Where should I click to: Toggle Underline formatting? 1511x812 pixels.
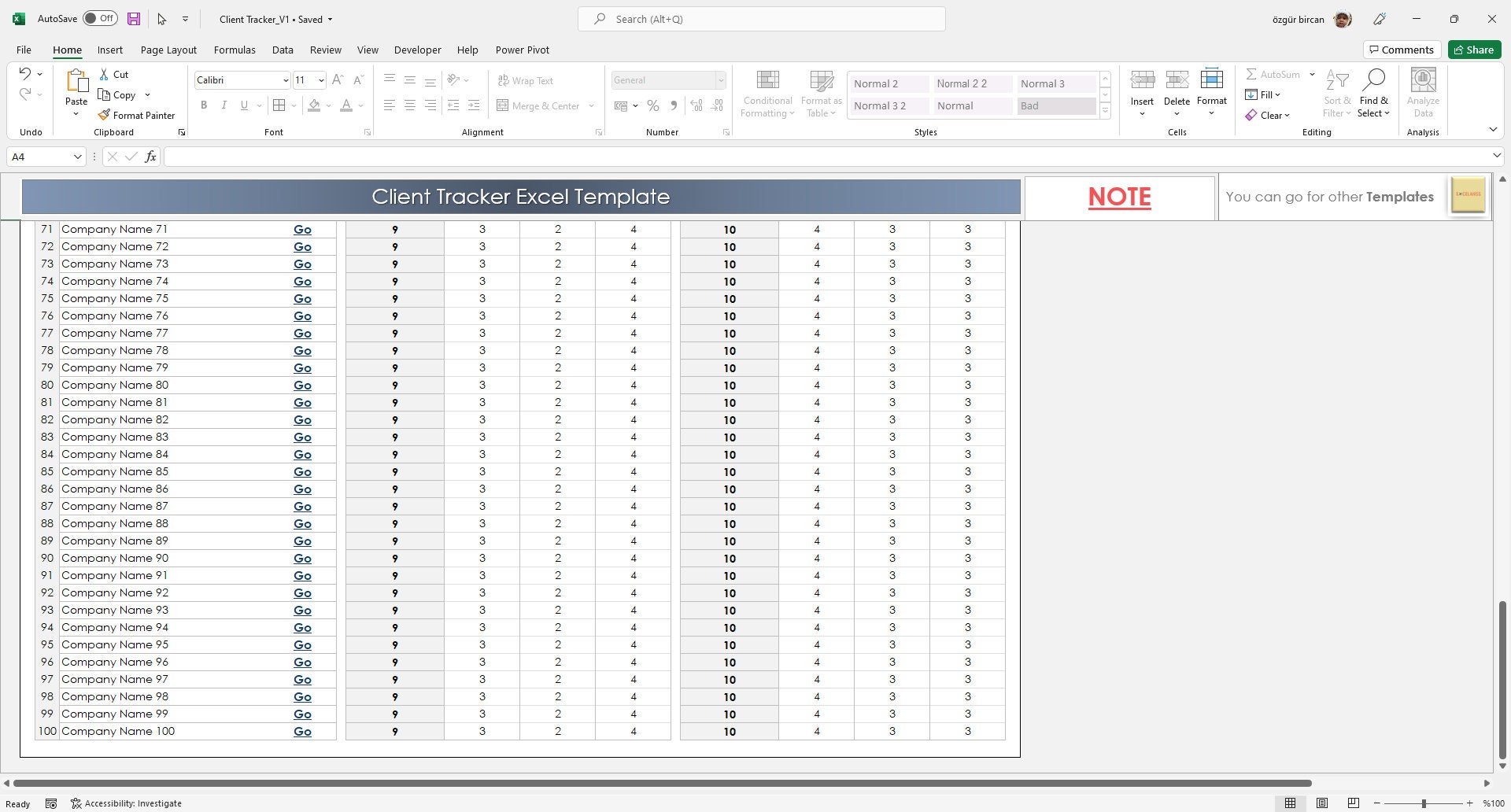coord(244,105)
